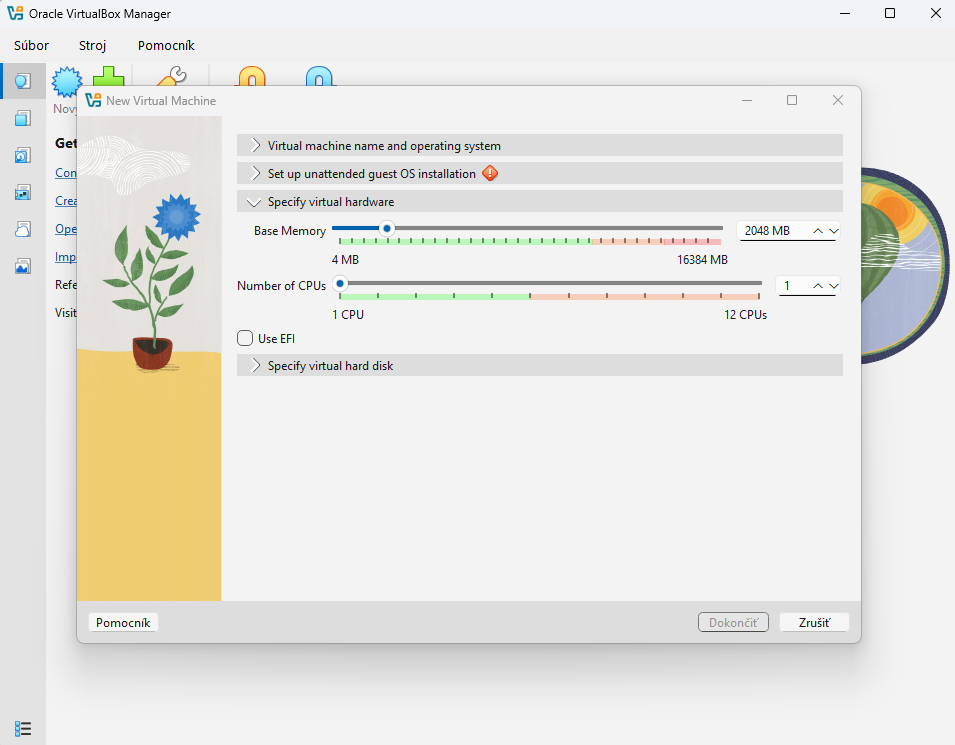The image size is (955, 745).
Task: Open the Cloud tool in the left sidebar
Action: tap(22, 229)
